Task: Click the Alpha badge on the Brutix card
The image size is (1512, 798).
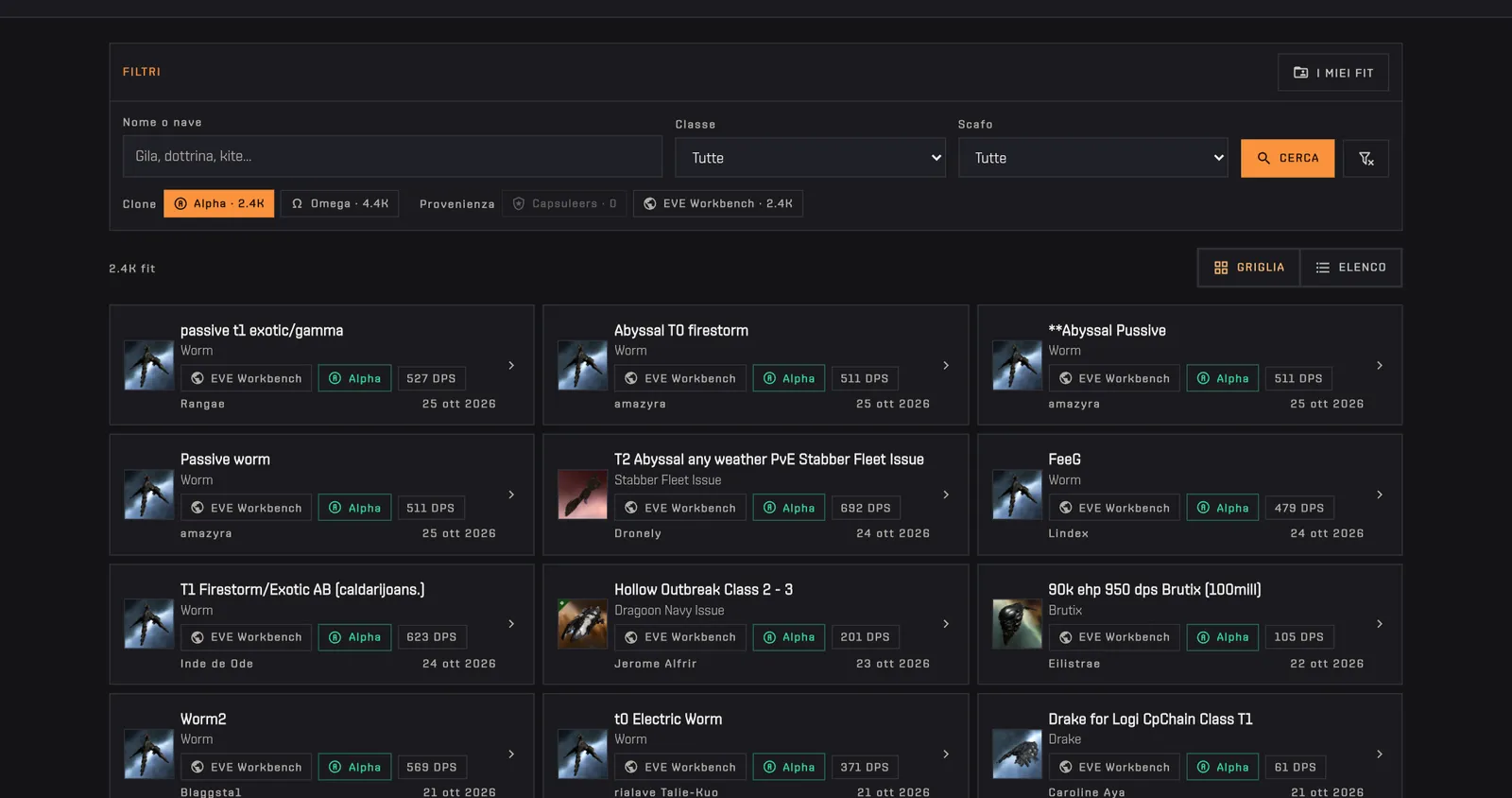Action: (1223, 637)
